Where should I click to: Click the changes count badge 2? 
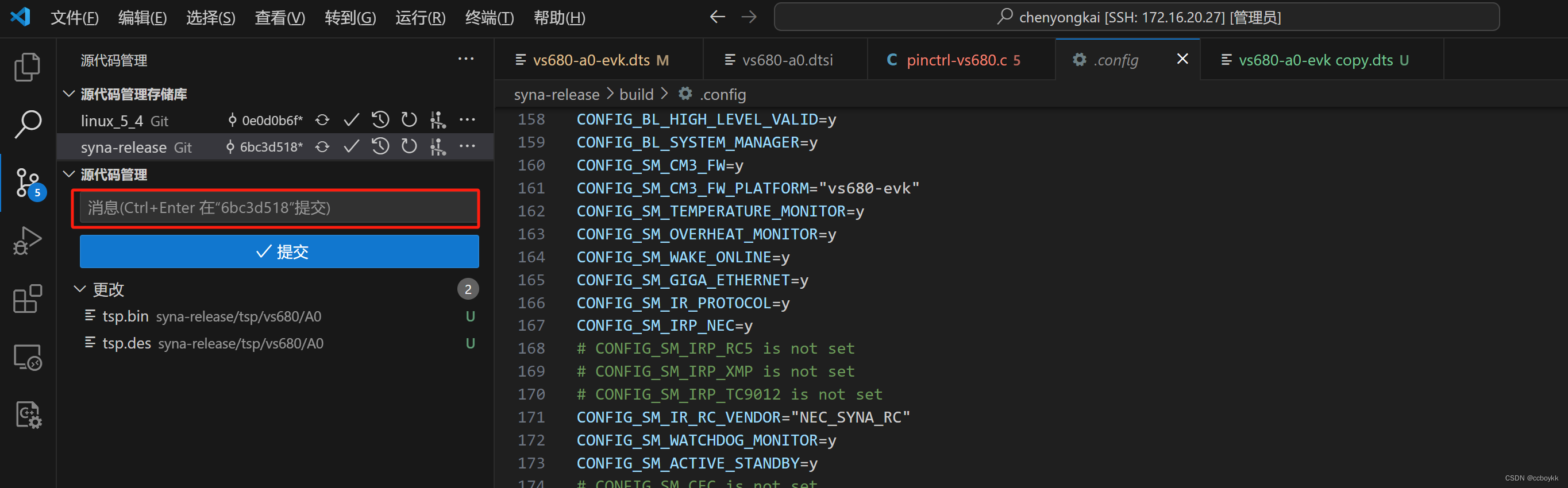468,289
